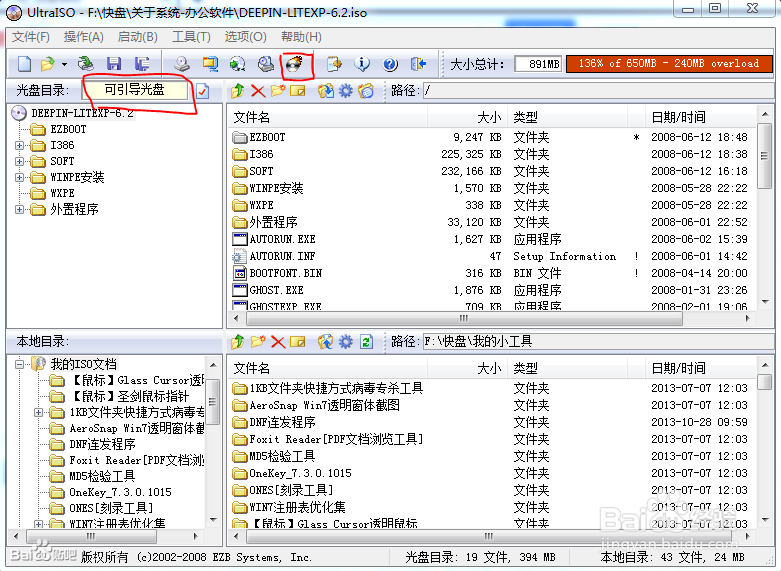
Task: Click red X delete in local pane toolbar
Action: coord(278,342)
